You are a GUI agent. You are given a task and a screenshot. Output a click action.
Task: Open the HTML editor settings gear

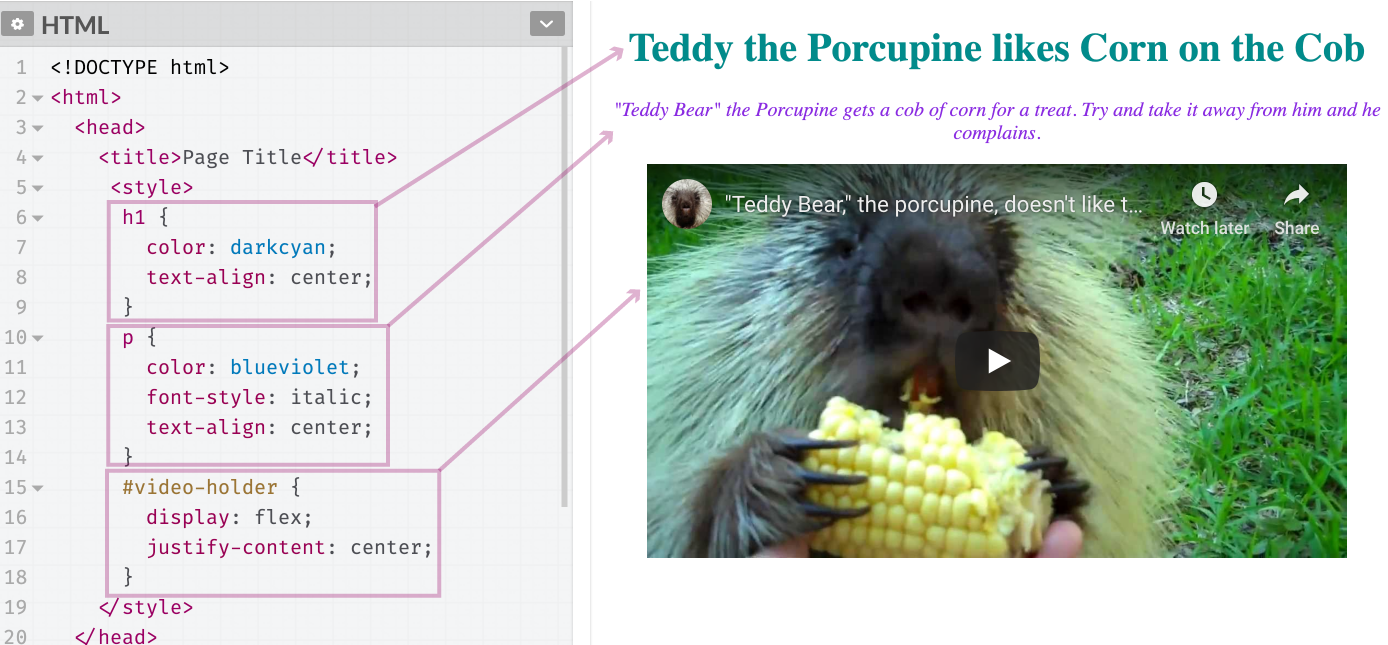(x=17, y=24)
